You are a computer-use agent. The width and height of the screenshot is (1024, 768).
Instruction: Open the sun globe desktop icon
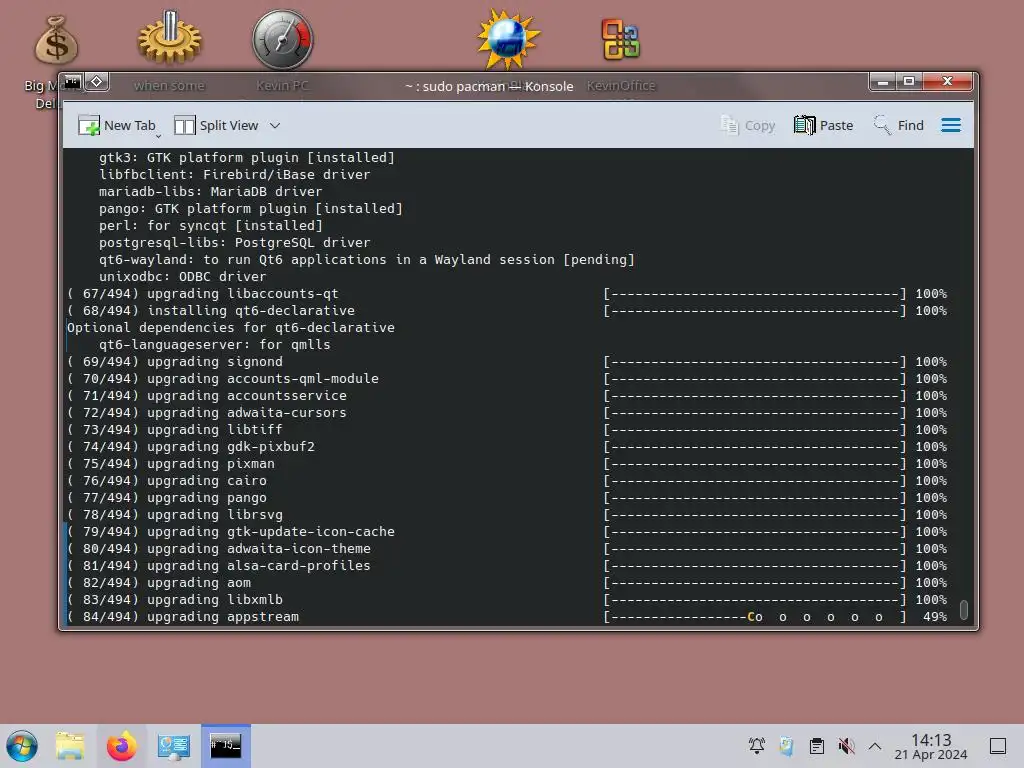tap(508, 39)
